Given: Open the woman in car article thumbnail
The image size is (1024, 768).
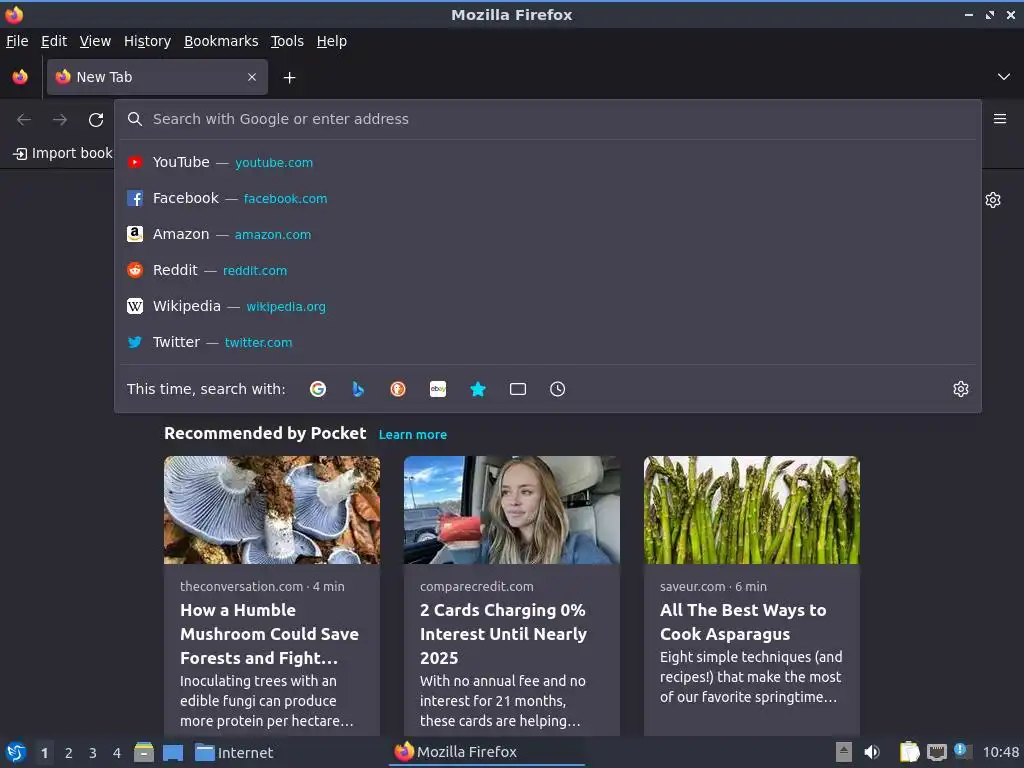Looking at the screenshot, I should [511, 510].
